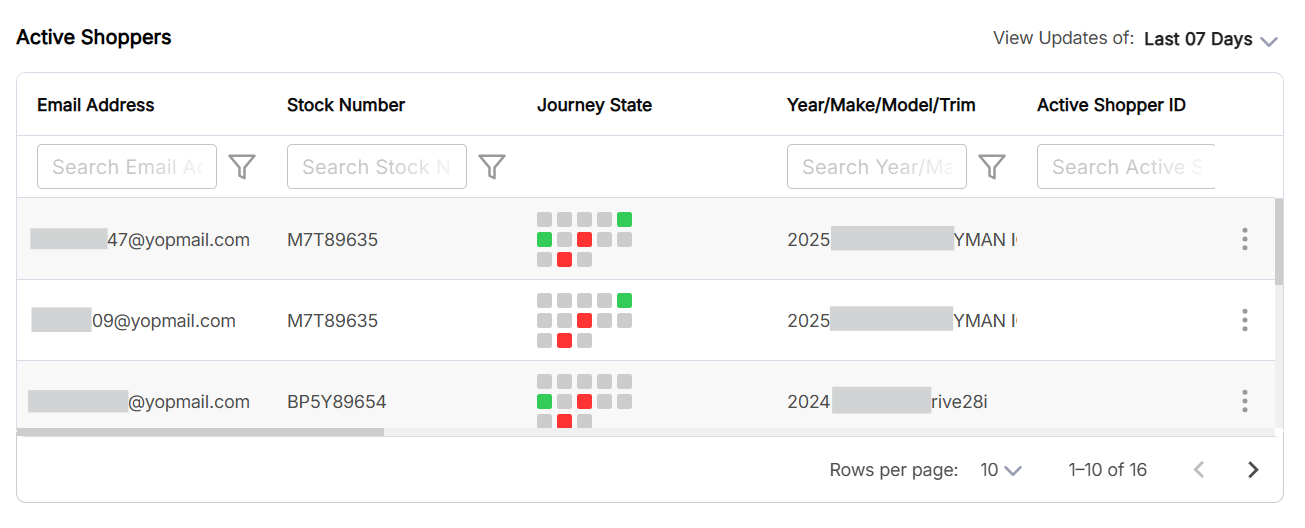This screenshot has width=1305, height=528.
Task: Click the Search Year/Make/Model field
Action: pos(877,167)
